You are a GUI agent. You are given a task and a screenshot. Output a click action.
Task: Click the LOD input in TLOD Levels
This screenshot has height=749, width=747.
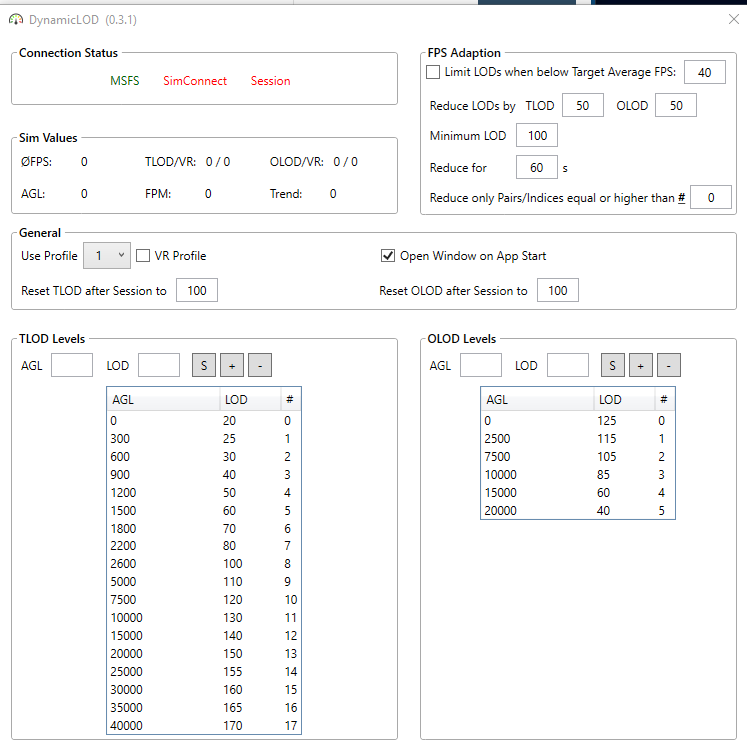pyautogui.click(x=159, y=365)
